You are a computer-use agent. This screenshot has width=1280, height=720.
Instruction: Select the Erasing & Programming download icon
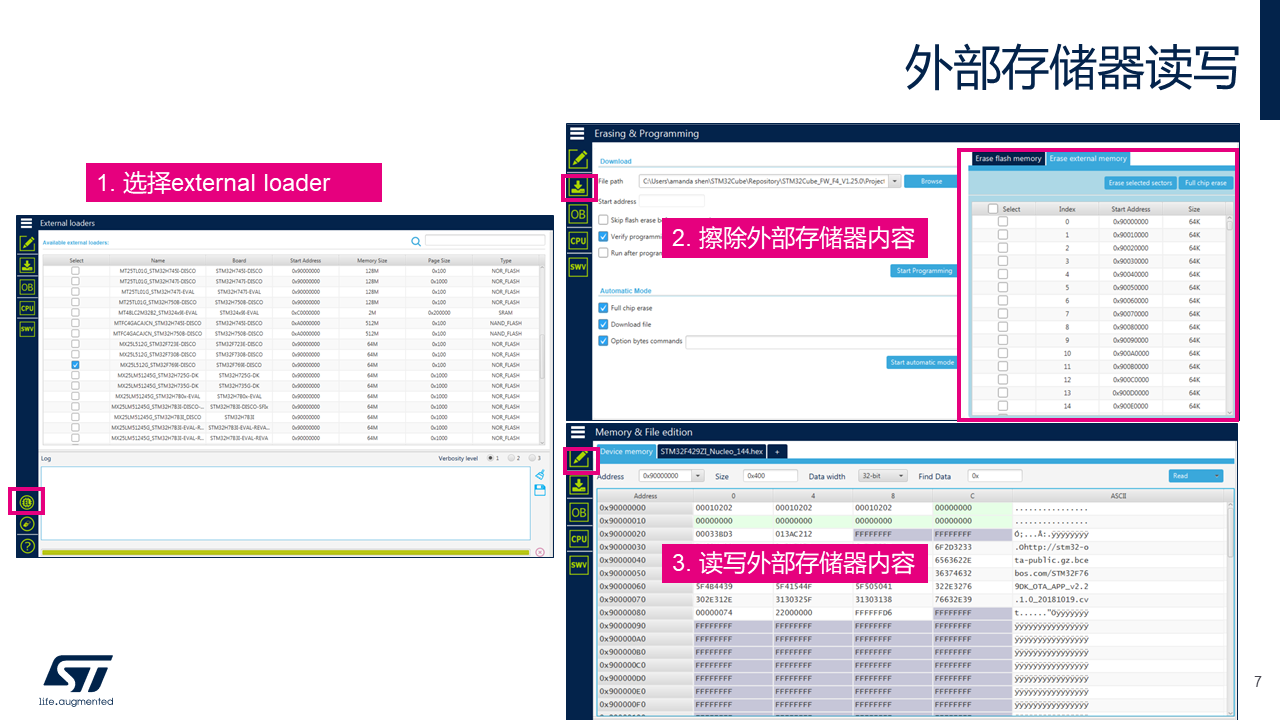click(577, 186)
